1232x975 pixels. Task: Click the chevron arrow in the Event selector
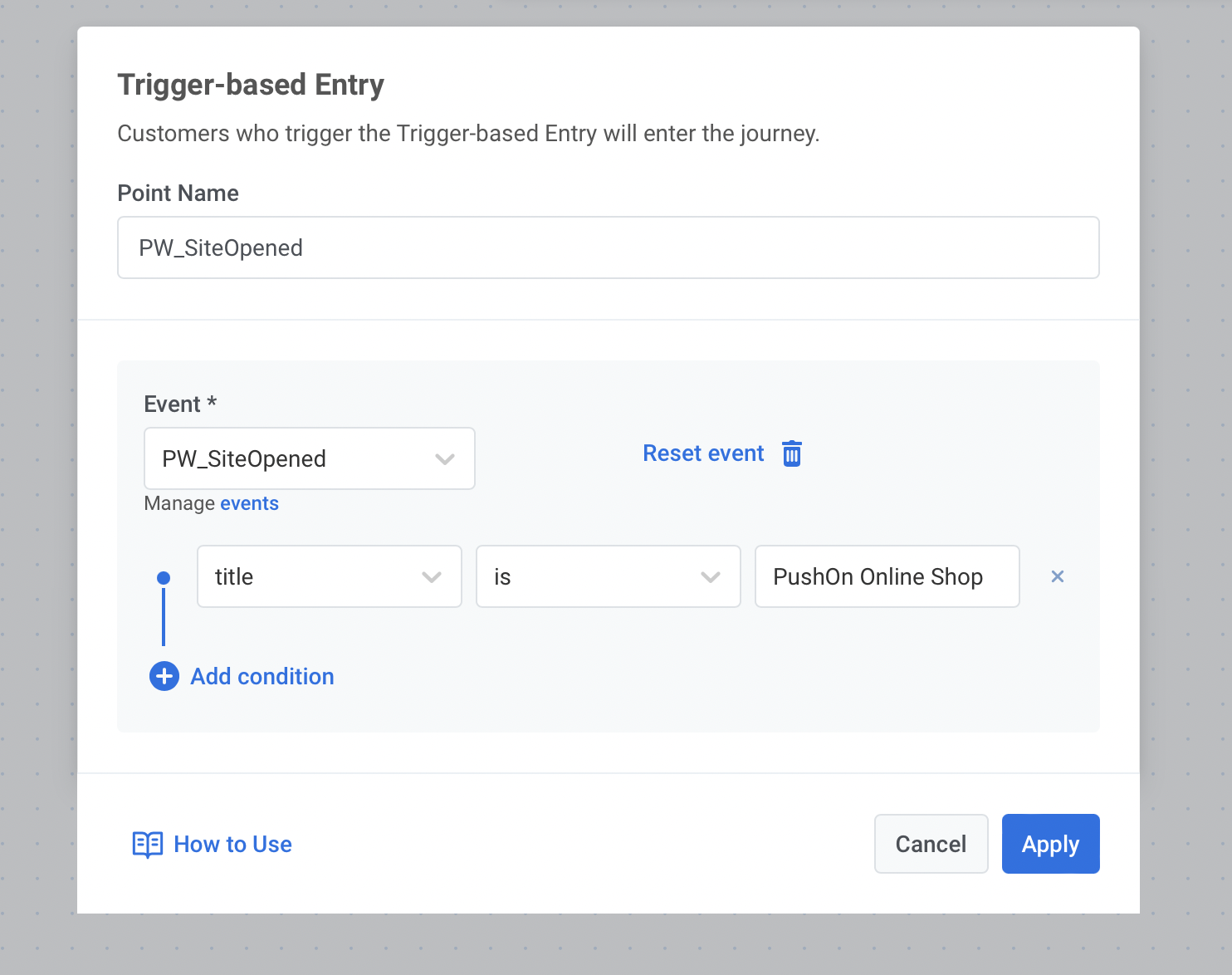445,459
